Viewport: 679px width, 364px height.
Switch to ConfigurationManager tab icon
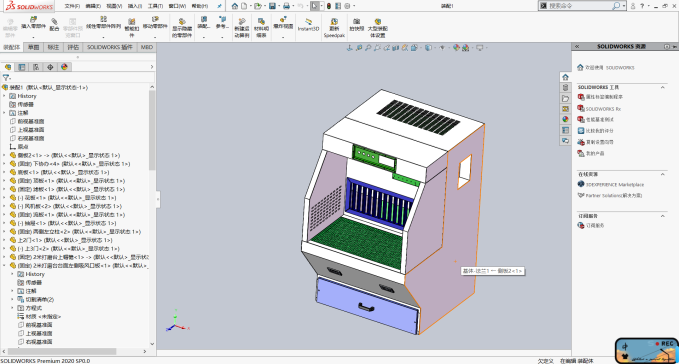click(36, 67)
